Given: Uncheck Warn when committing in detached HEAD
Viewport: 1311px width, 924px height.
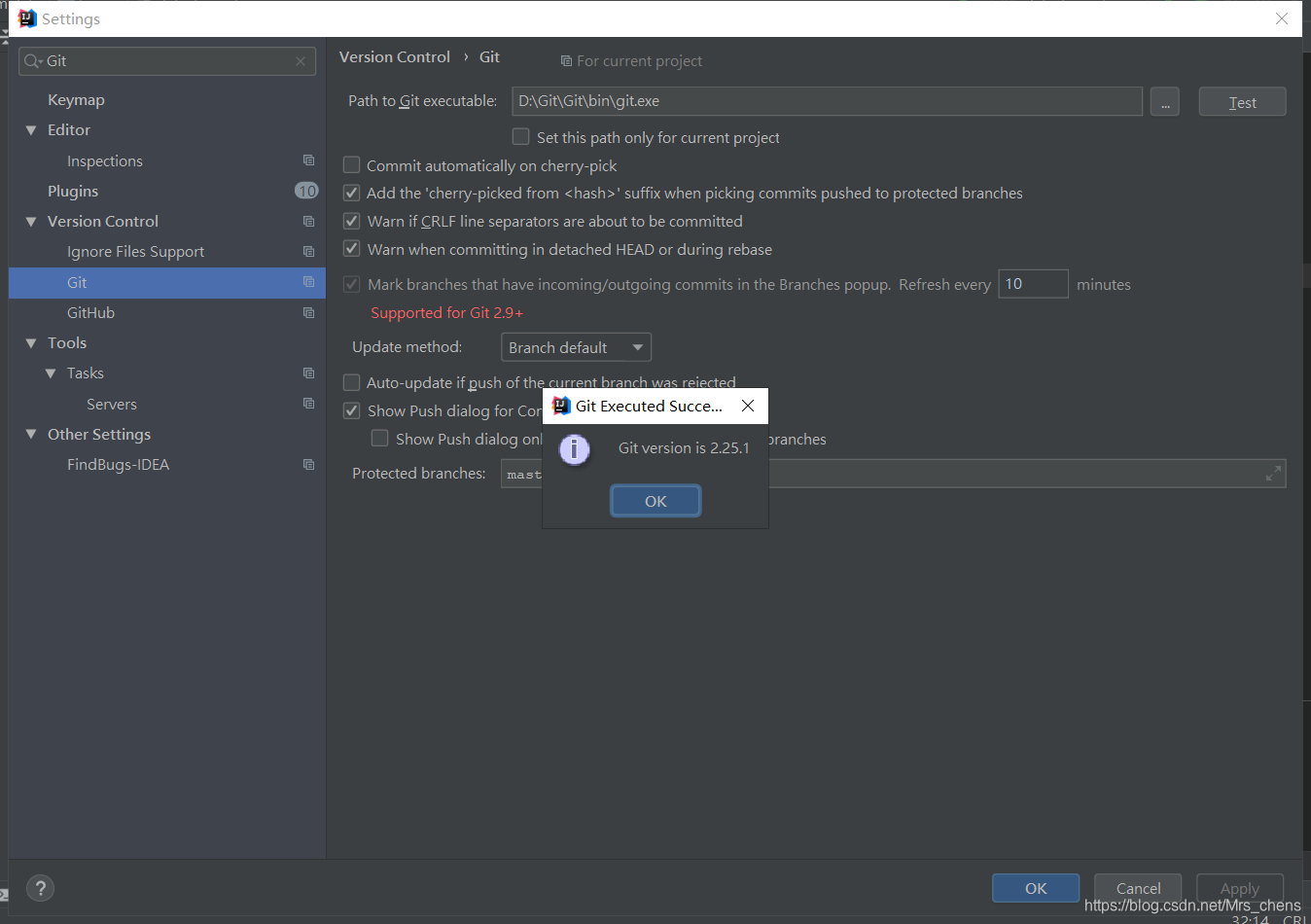Looking at the screenshot, I should click(352, 249).
